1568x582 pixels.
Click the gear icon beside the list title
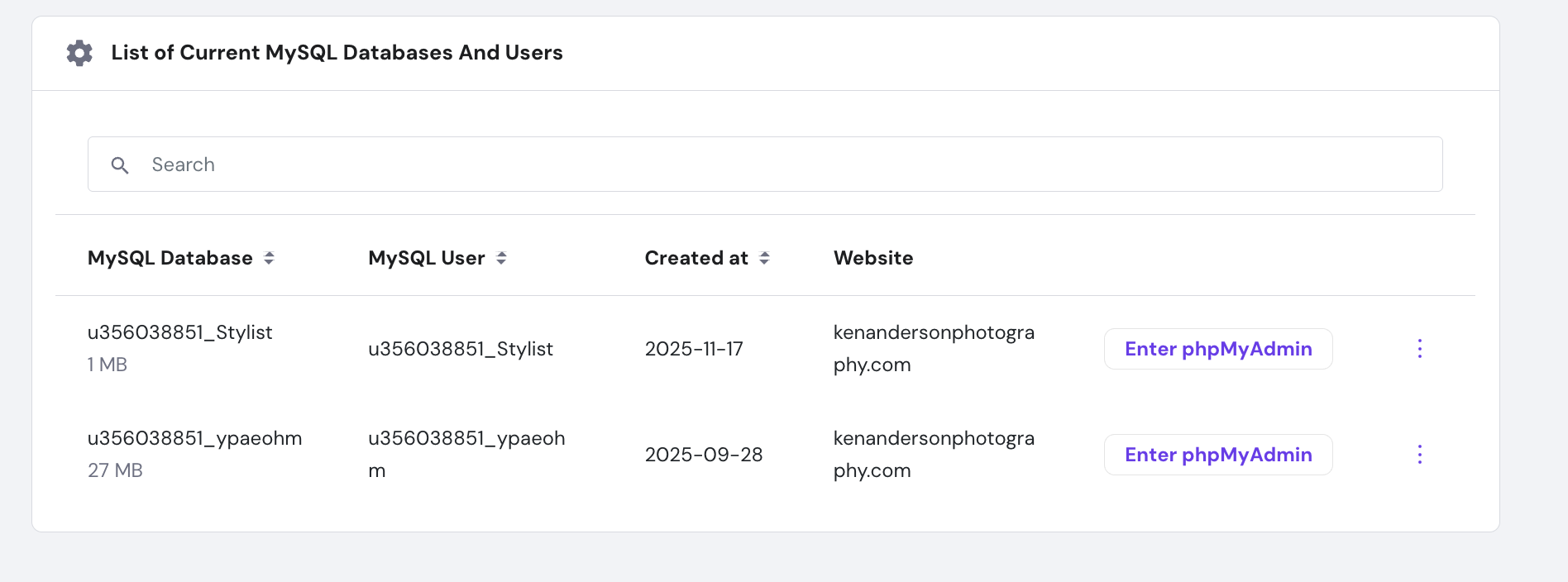click(x=79, y=53)
